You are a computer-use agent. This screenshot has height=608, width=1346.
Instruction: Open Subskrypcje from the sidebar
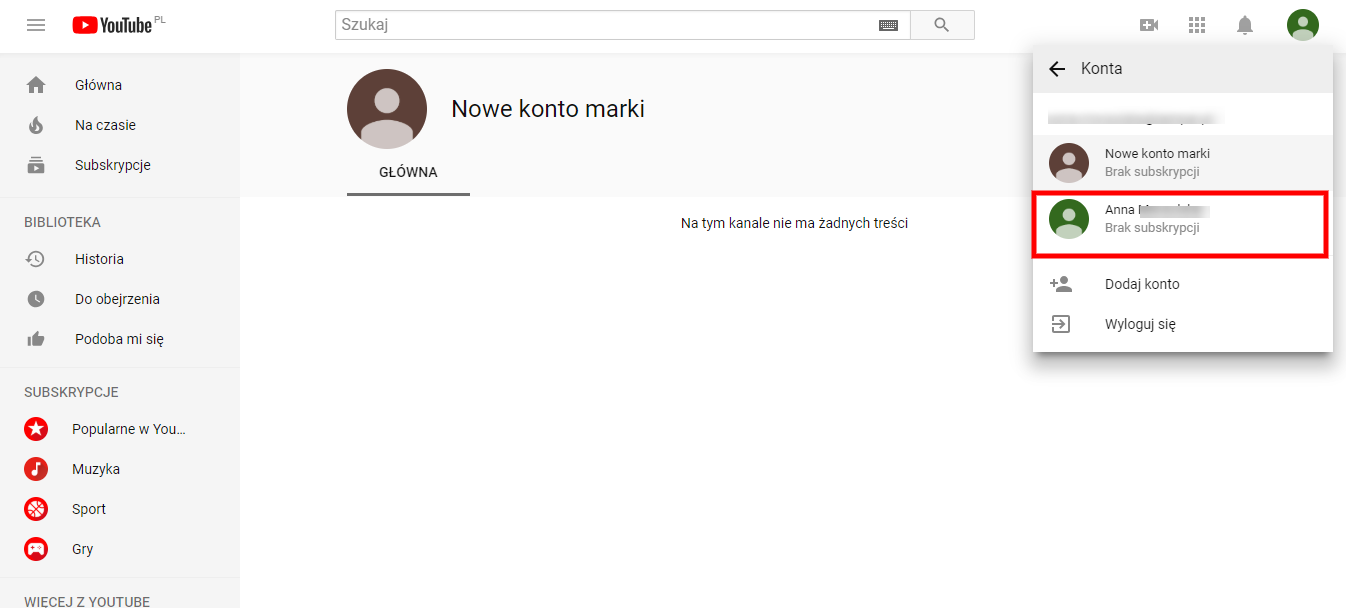(111, 164)
